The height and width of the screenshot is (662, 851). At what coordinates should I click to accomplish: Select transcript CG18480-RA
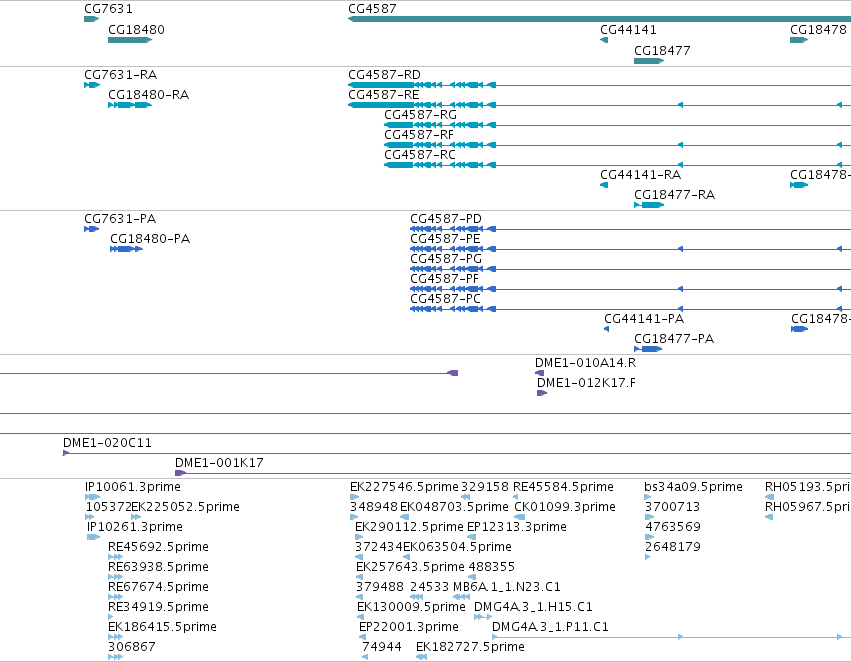pos(148,94)
